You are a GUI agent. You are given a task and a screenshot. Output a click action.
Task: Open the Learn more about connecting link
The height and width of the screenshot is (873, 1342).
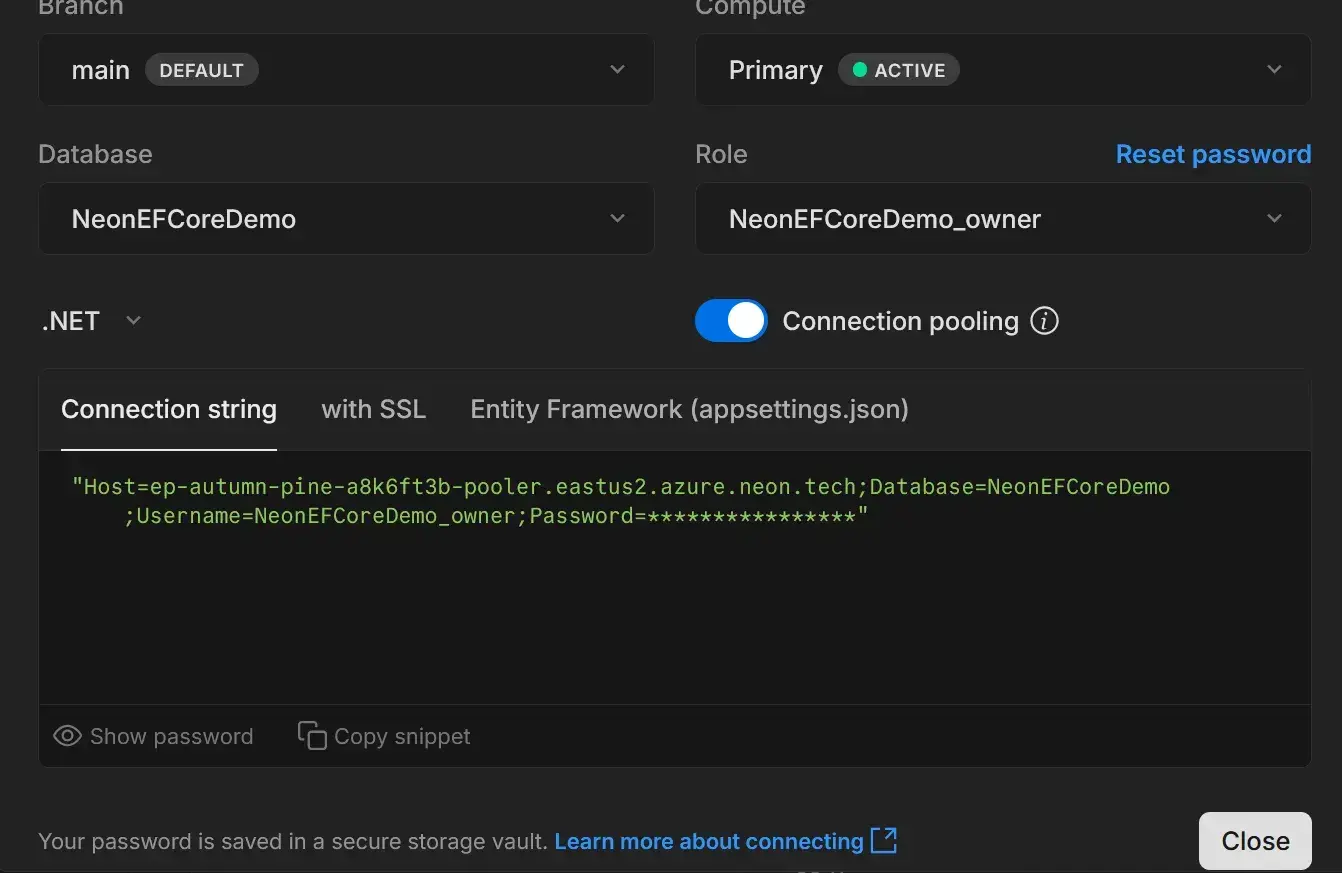[709, 842]
